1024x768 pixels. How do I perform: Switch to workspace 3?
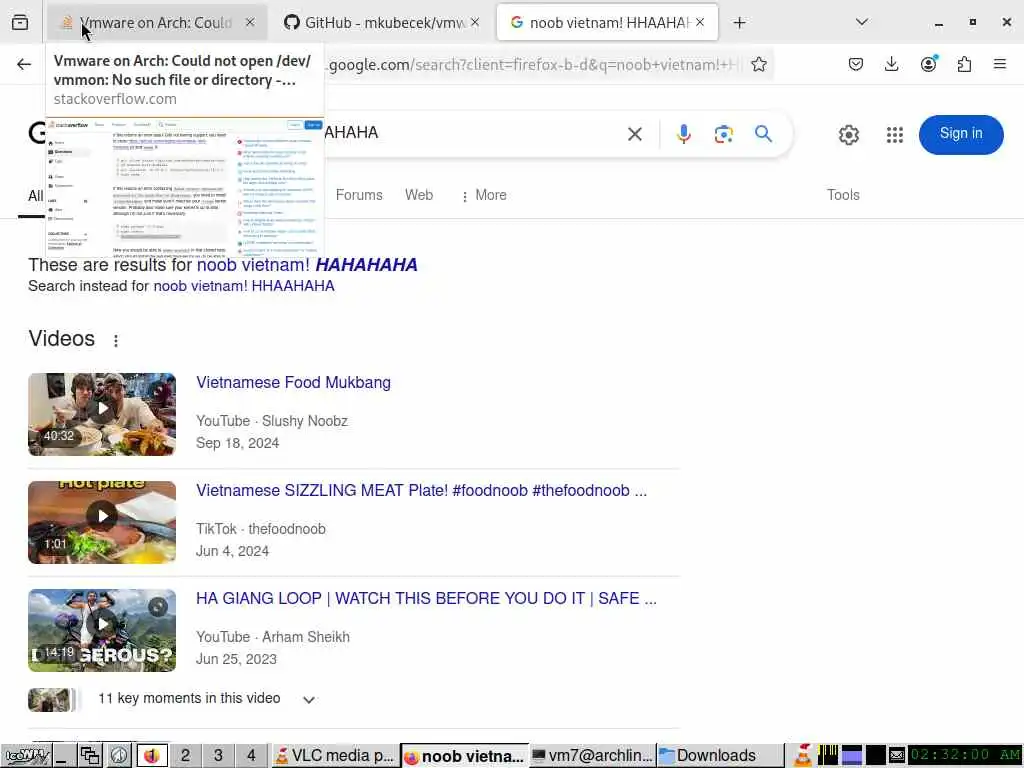point(218,756)
